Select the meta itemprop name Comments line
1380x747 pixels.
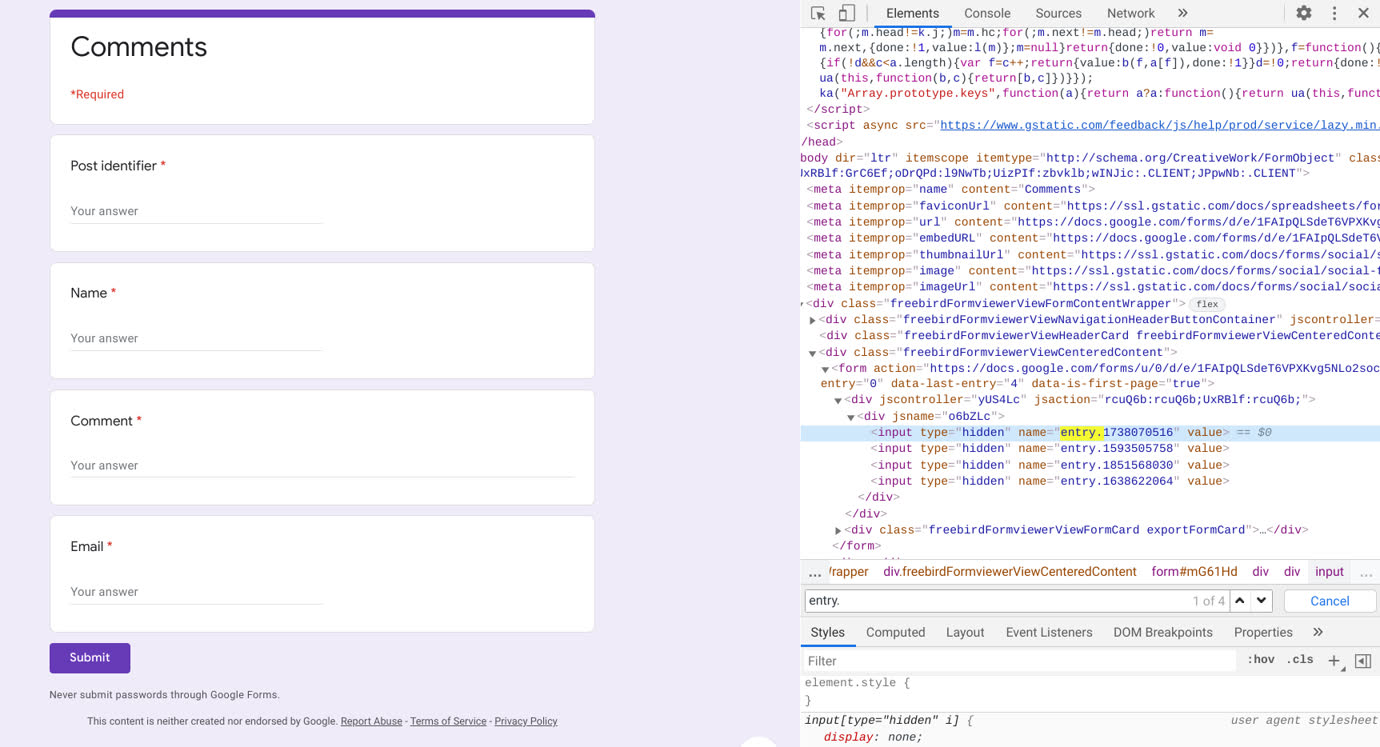[x=951, y=189]
